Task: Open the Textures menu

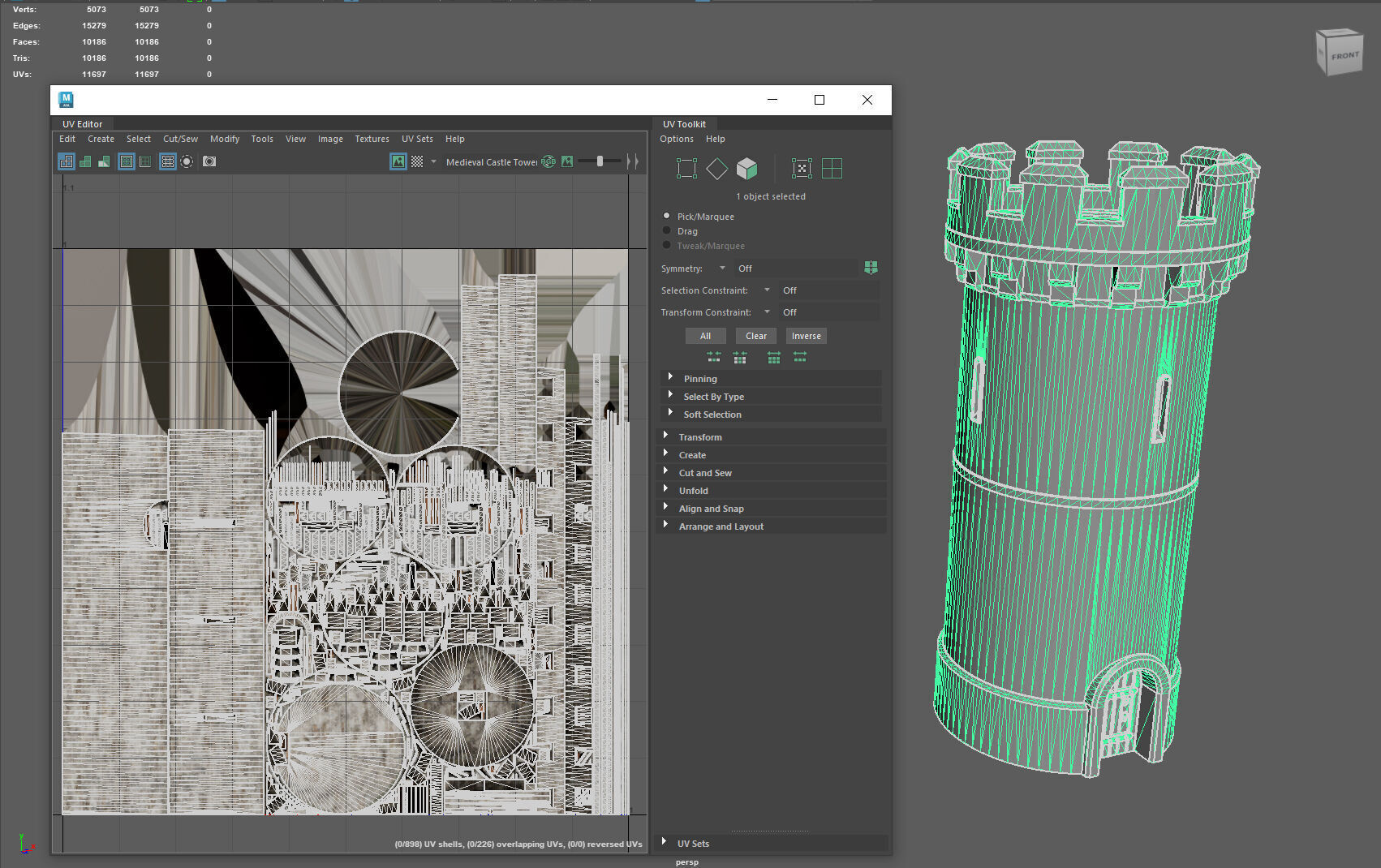Action: pos(372,139)
